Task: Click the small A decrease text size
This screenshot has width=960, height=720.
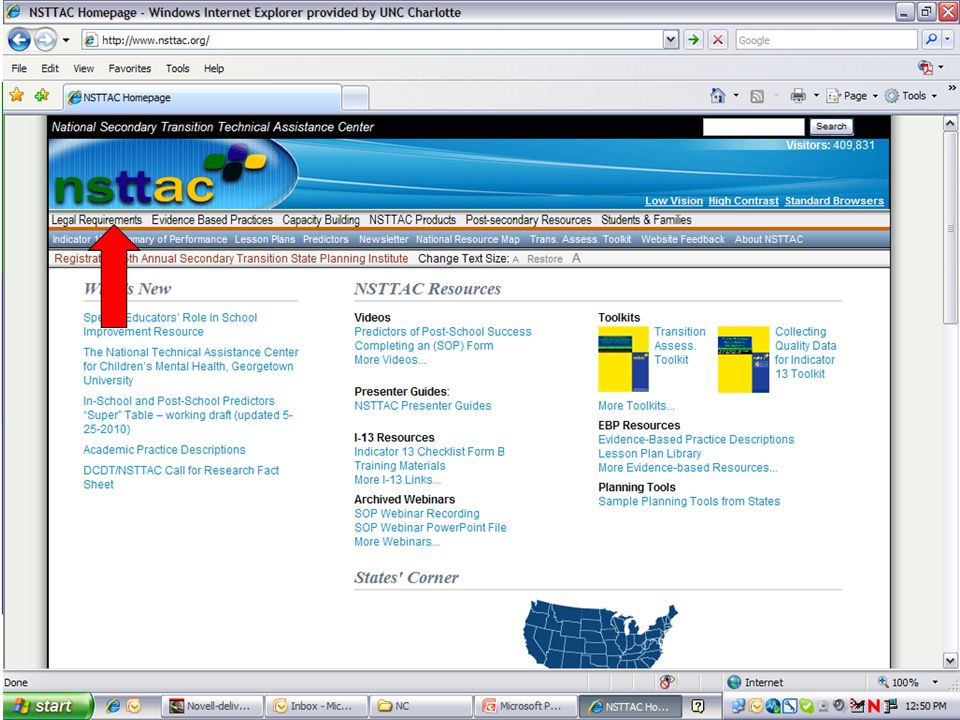Action: click(x=516, y=260)
